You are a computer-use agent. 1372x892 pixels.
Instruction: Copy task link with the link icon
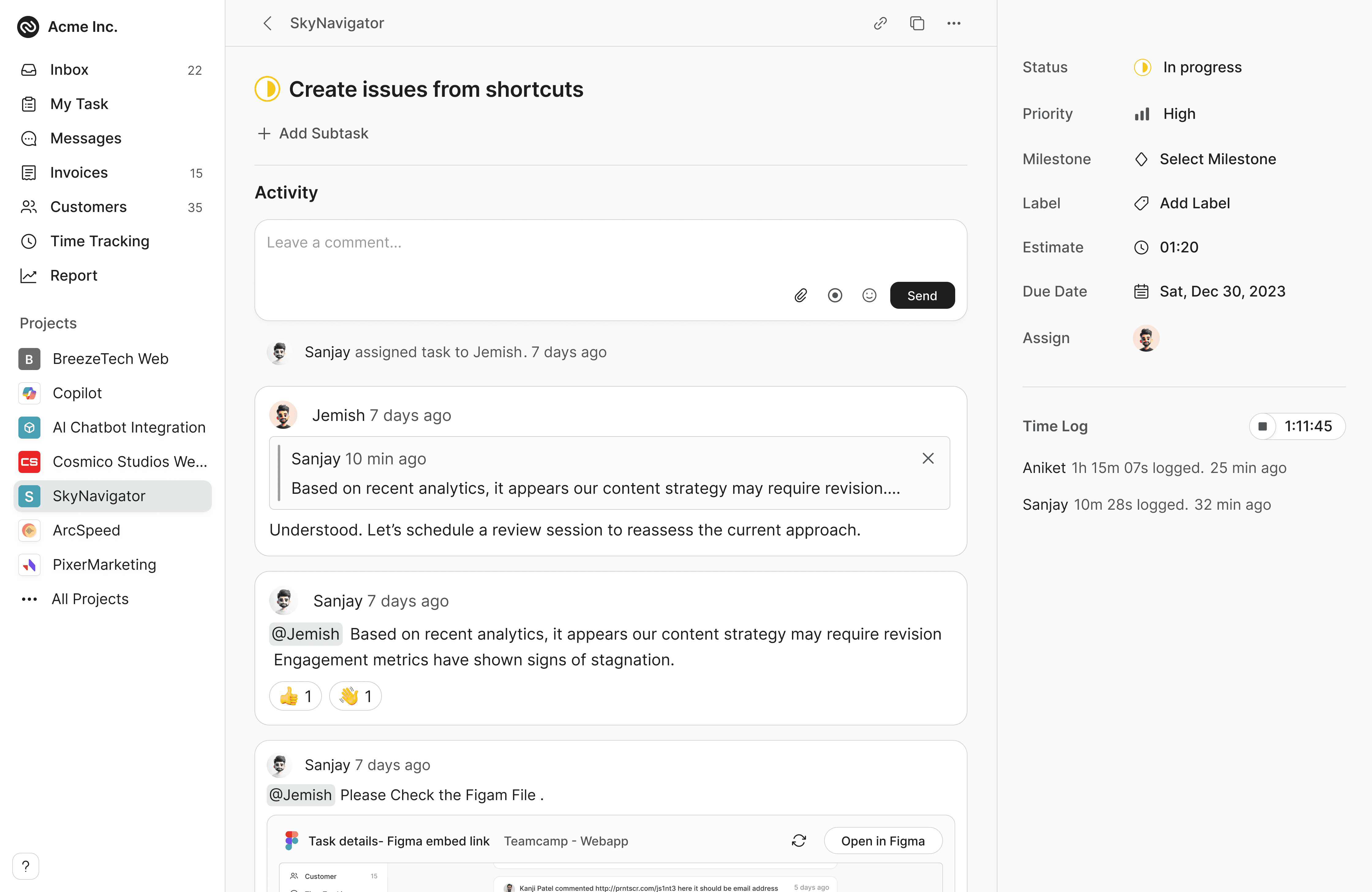880,23
